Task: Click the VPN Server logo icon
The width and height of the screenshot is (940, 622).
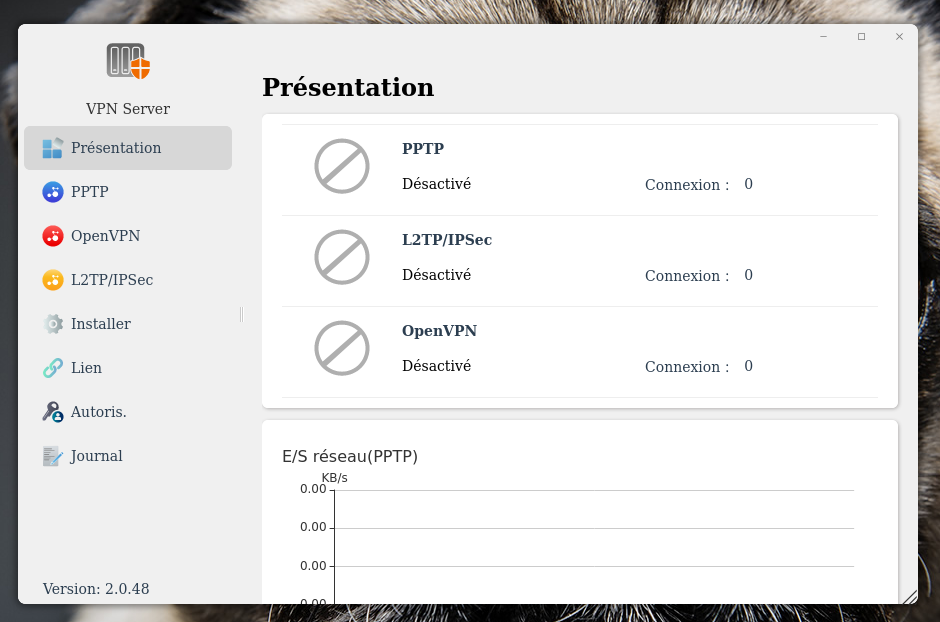Action: click(128, 61)
